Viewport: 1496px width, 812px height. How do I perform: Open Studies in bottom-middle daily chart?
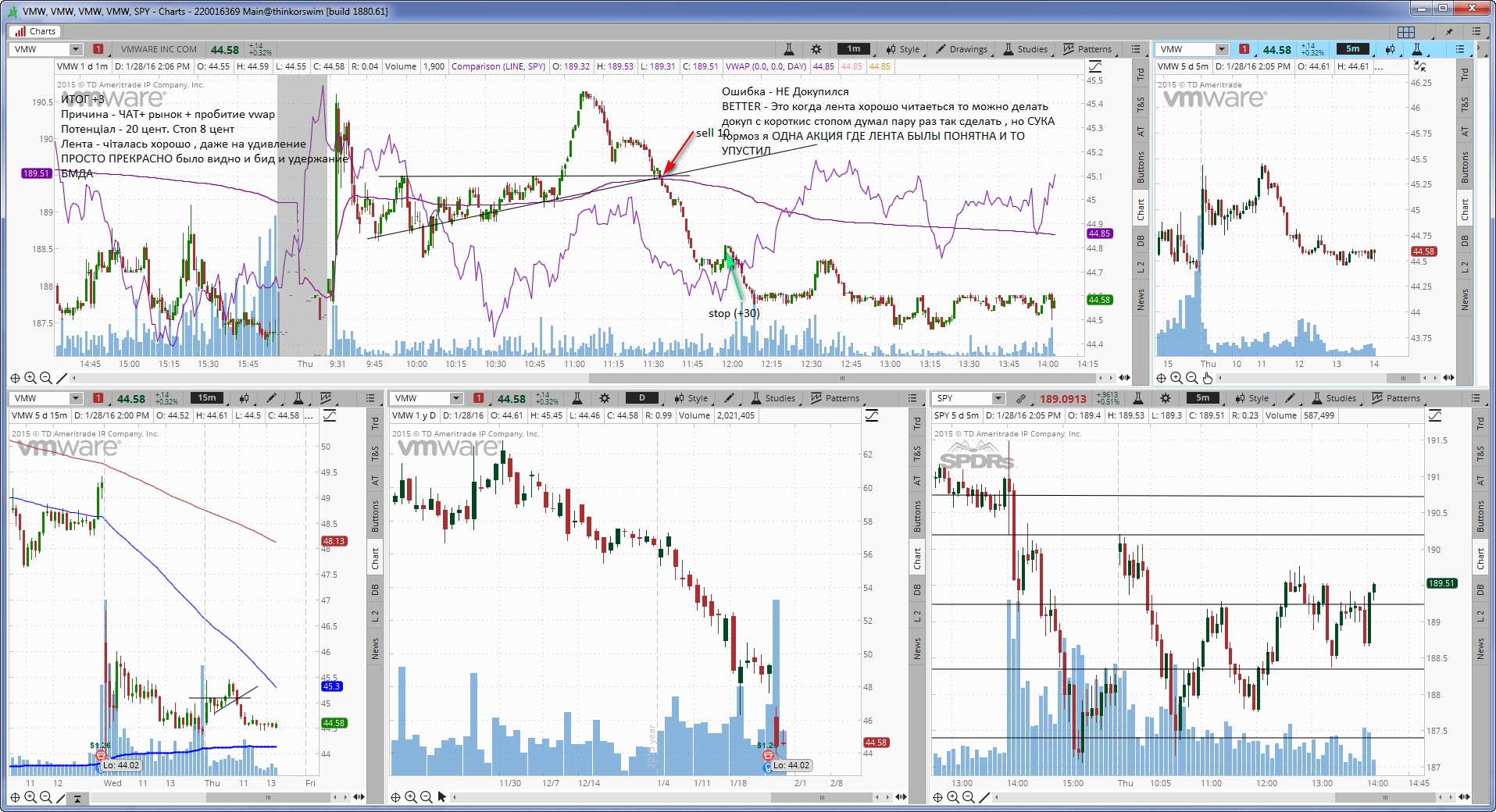(x=773, y=398)
